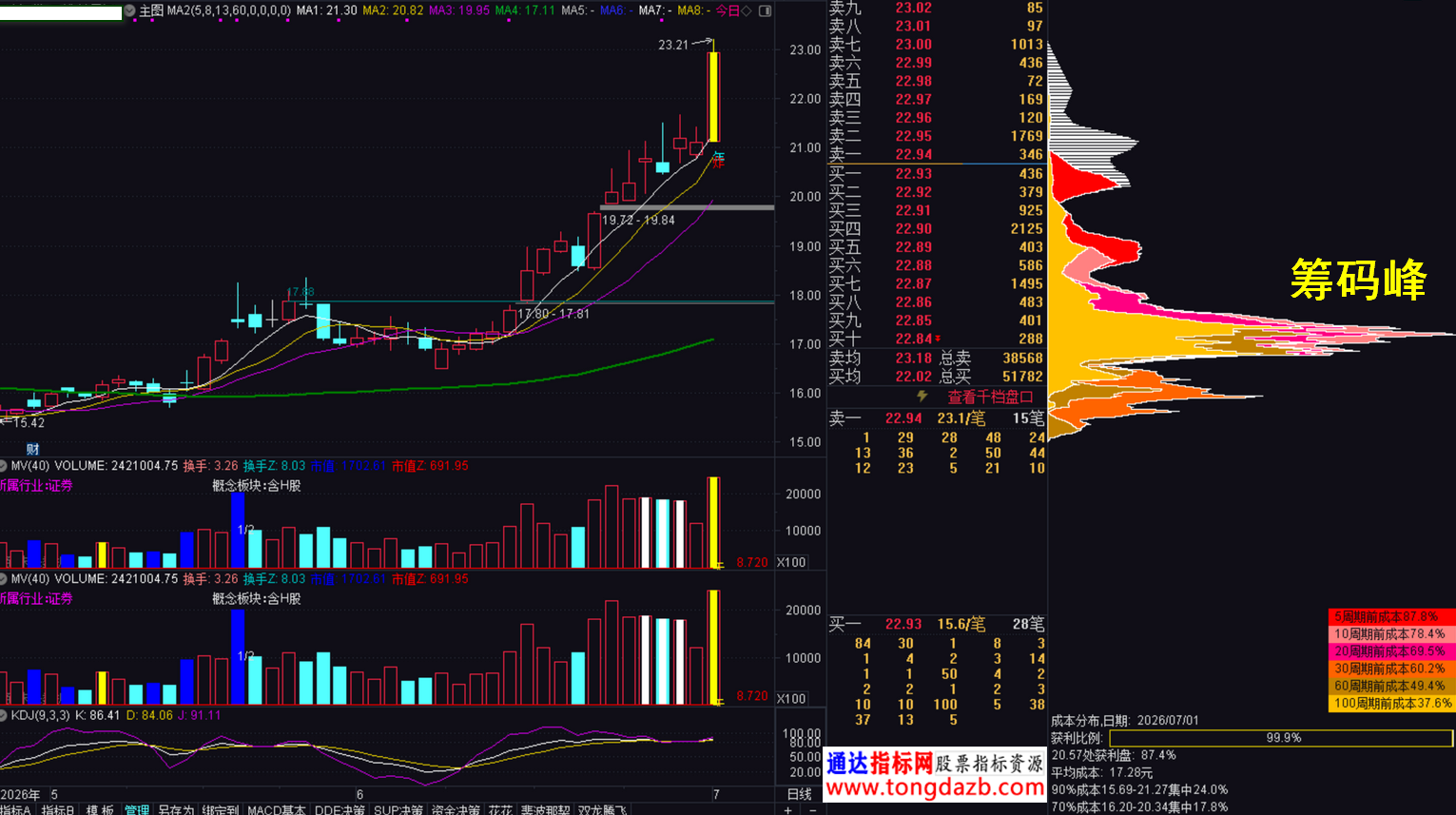Select the 日线 daily period selector
The image size is (1456, 815).
click(799, 794)
